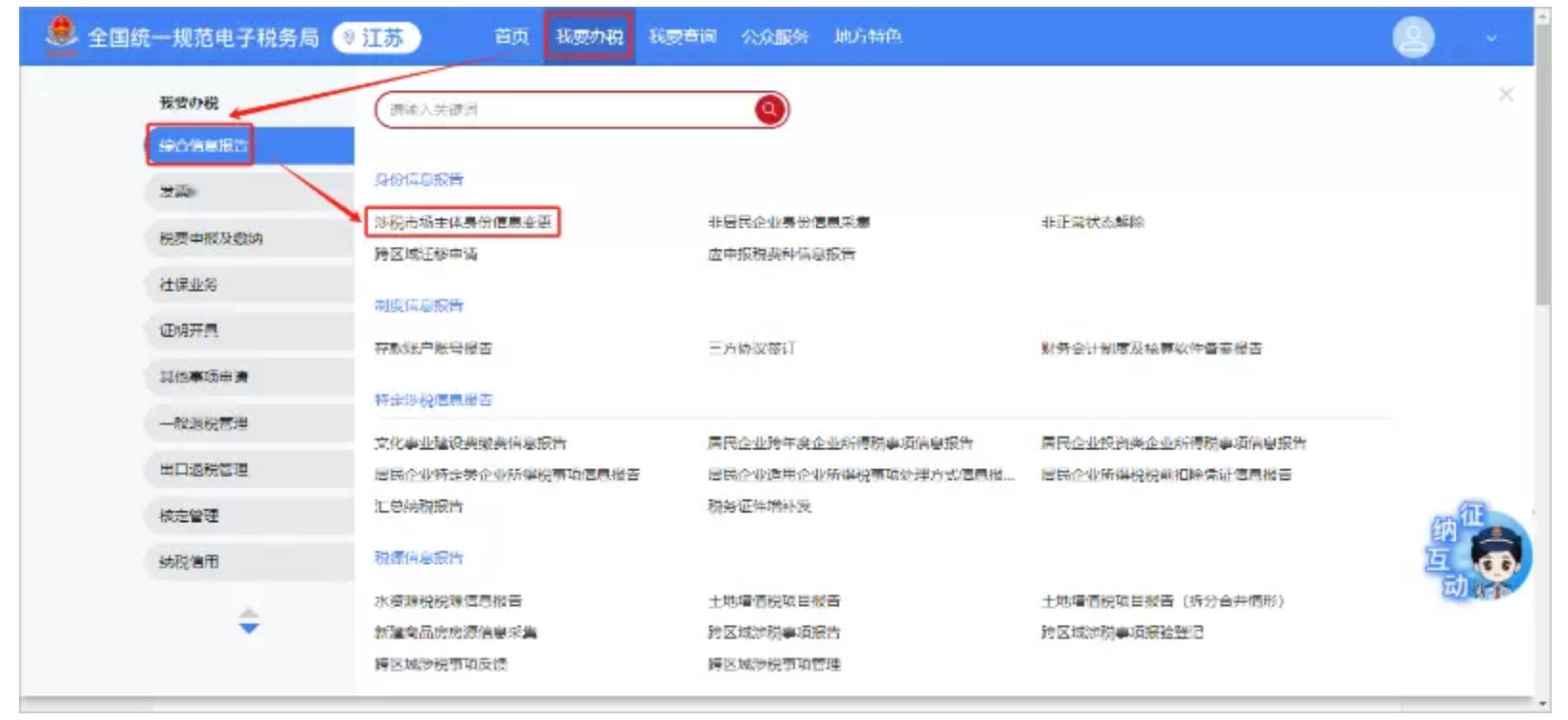Image resolution: width=1568 pixels, height=720 pixels.
Task: Expand the account dropdown chevron beside avatar
Action: (1490, 38)
